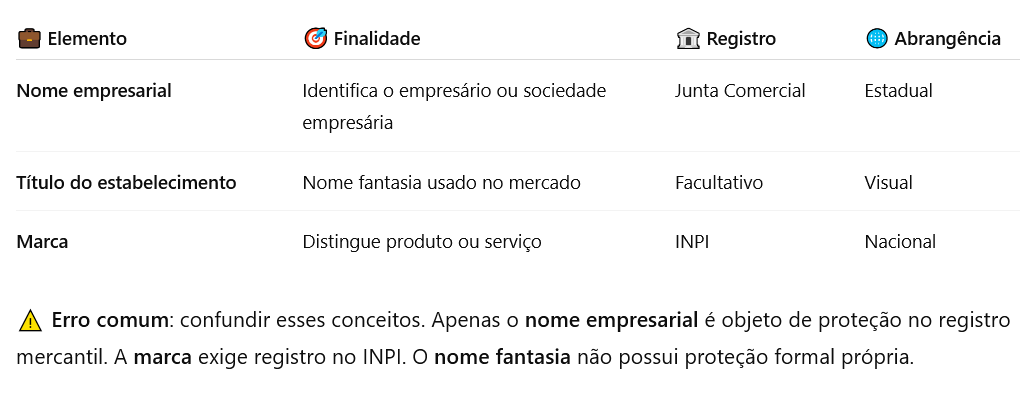The height and width of the screenshot is (393, 1020).
Task: Click the INPI cell in the table
Action: click(692, 242)
